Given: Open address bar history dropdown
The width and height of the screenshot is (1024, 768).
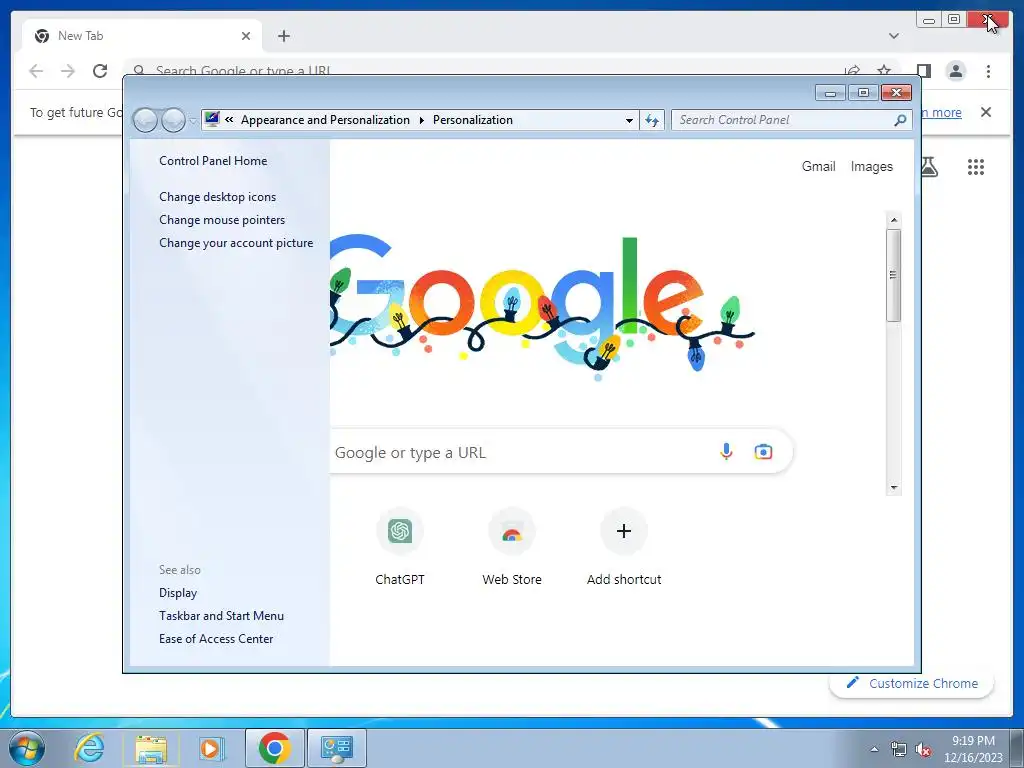Looking at the screenshot, I should pos(629,120).
